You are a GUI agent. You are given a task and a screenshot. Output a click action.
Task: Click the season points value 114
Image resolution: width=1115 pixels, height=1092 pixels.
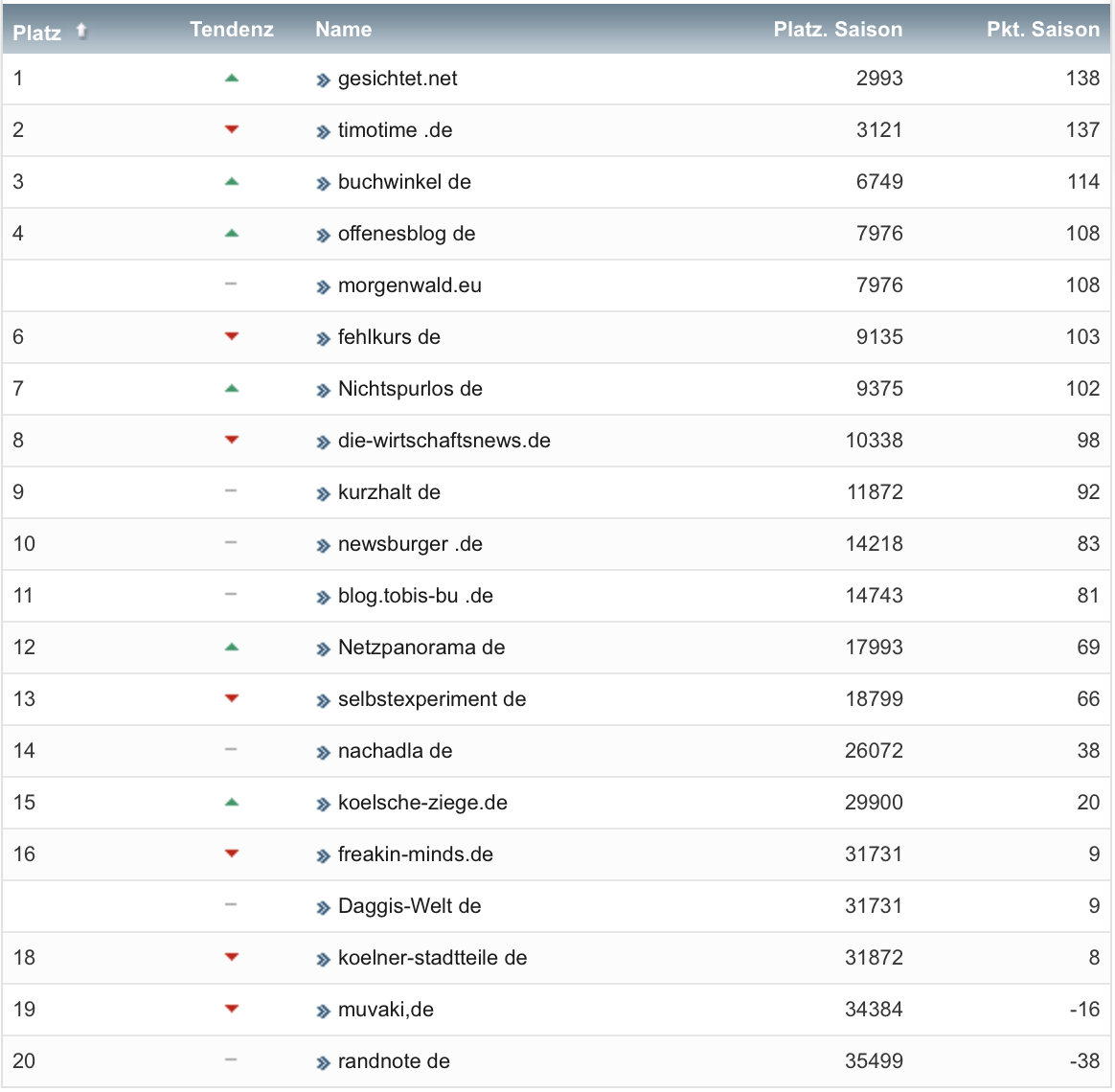(x=1083, y=182)
